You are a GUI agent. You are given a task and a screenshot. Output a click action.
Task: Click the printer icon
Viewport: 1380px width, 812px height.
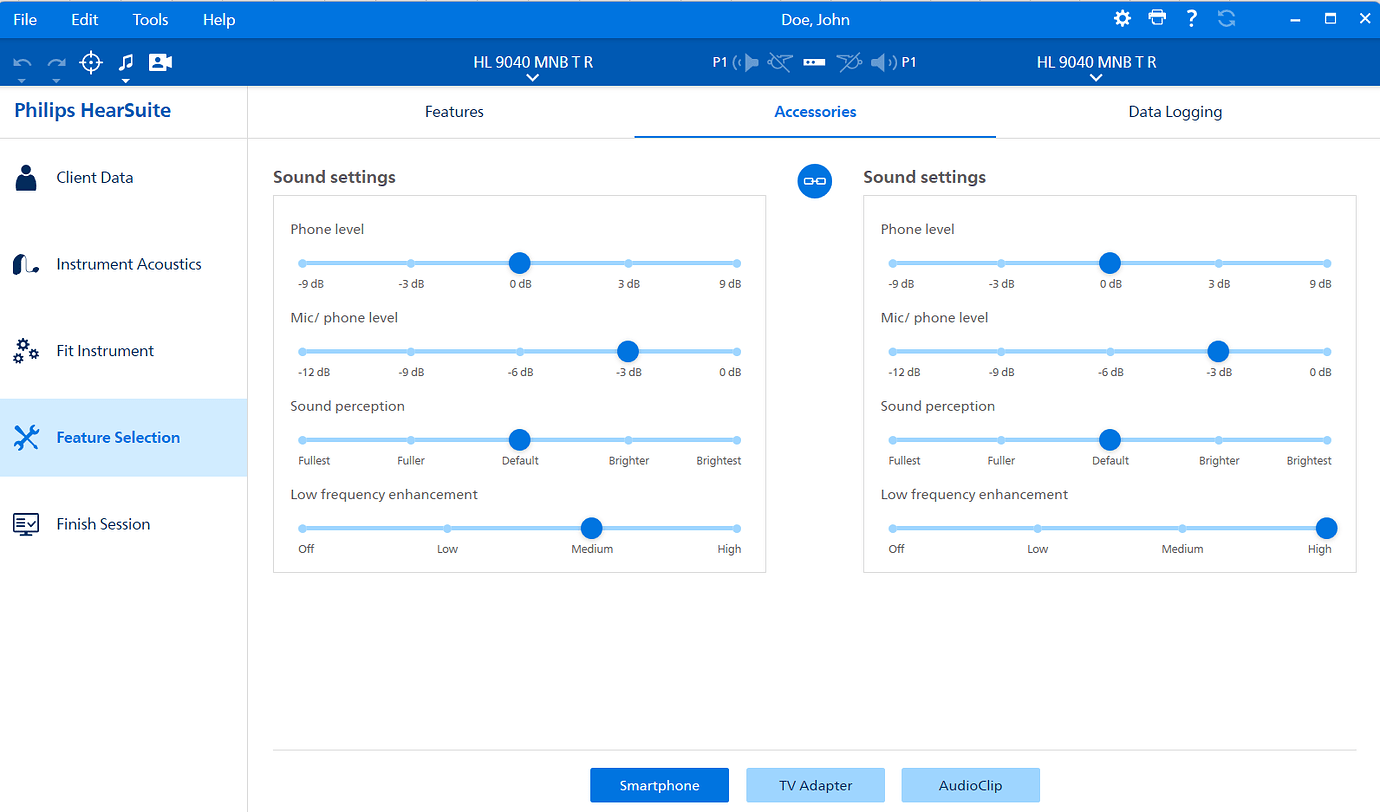(x=1157, y=19)
